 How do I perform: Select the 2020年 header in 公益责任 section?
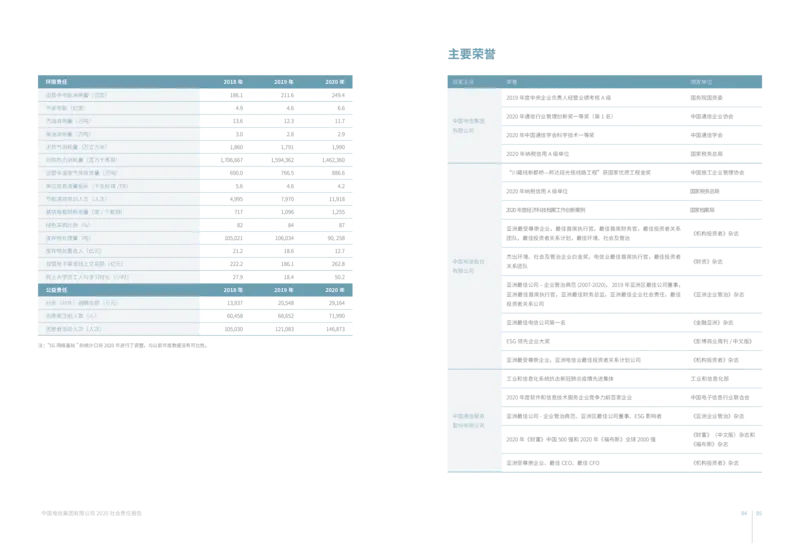pyautogui.click(x=335, y=288)
